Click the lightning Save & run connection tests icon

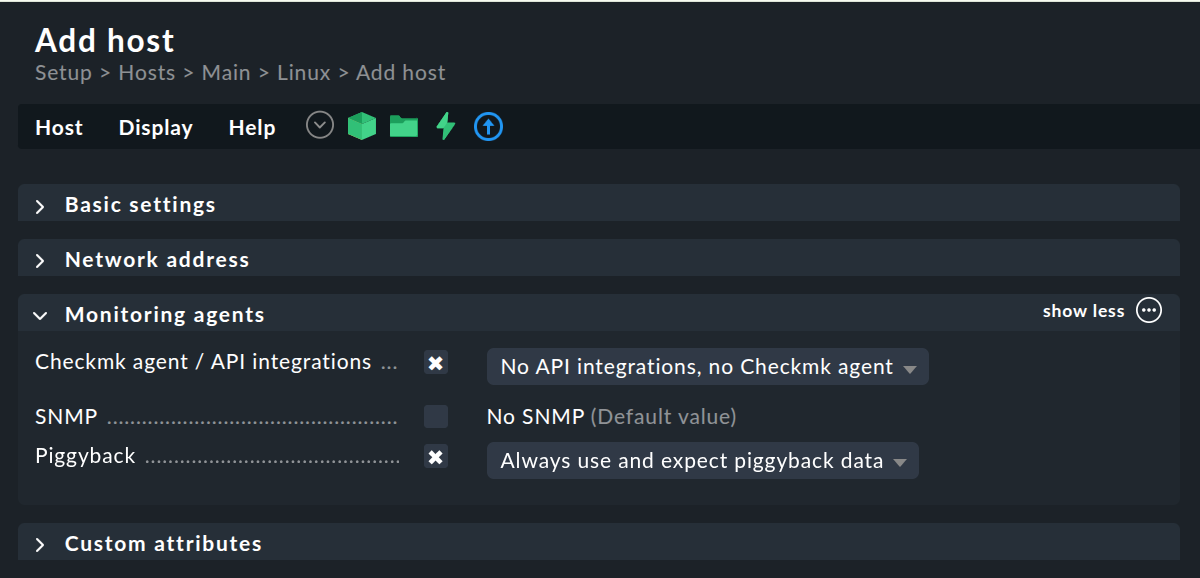(x=444, y=126)
